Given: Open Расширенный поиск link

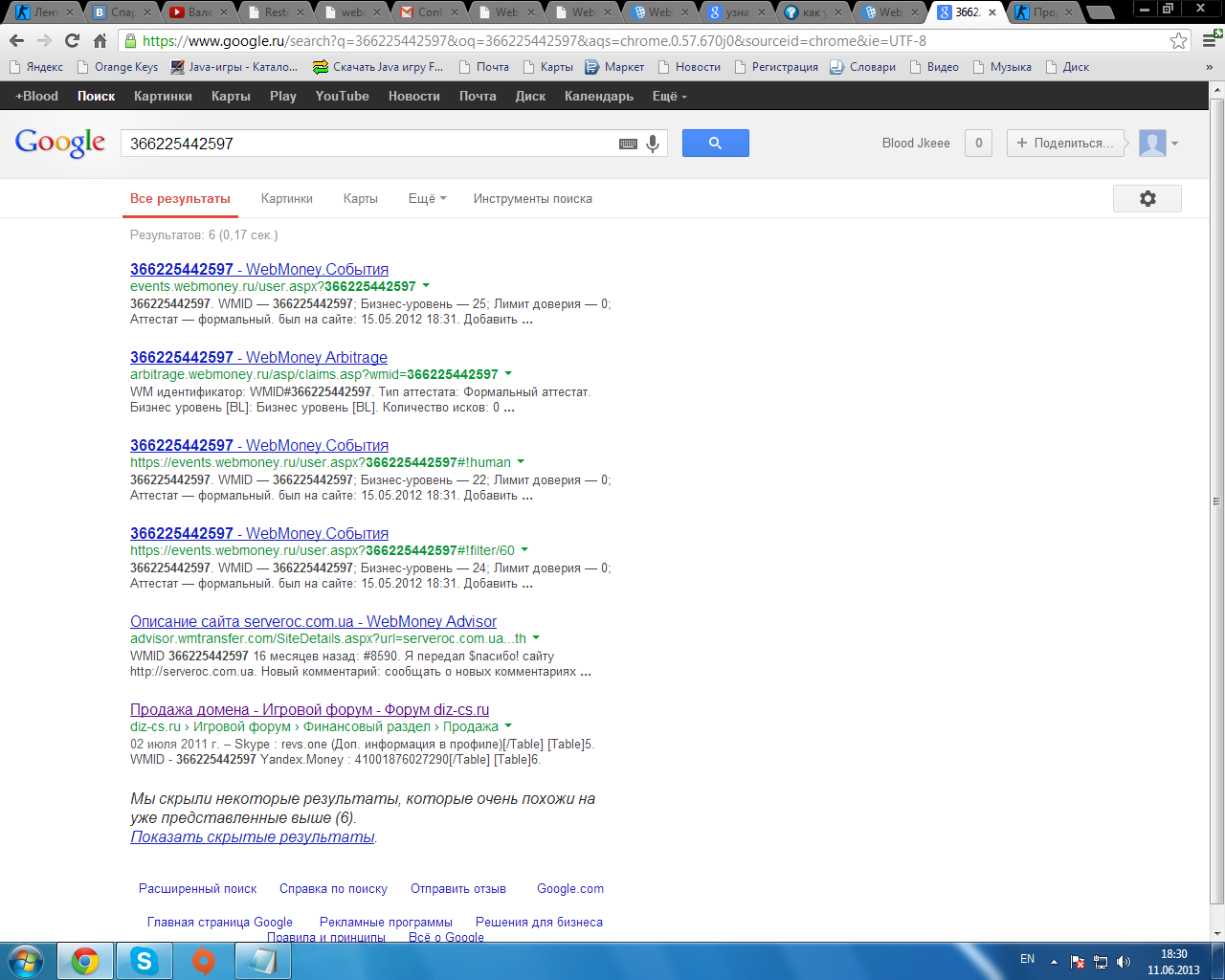Looking at the screenshot, I should point(198,888).
